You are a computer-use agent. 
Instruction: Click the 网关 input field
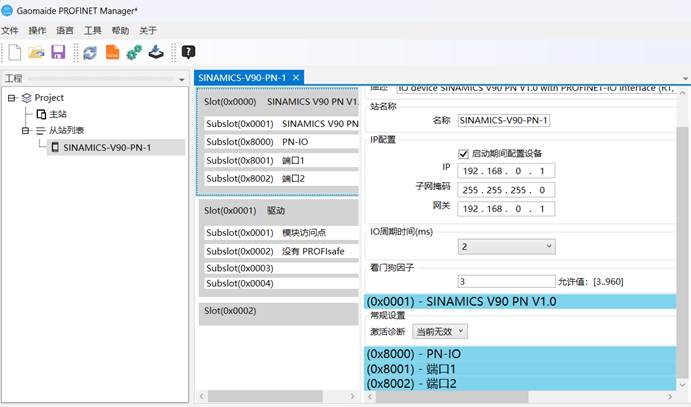pos(506,209)
